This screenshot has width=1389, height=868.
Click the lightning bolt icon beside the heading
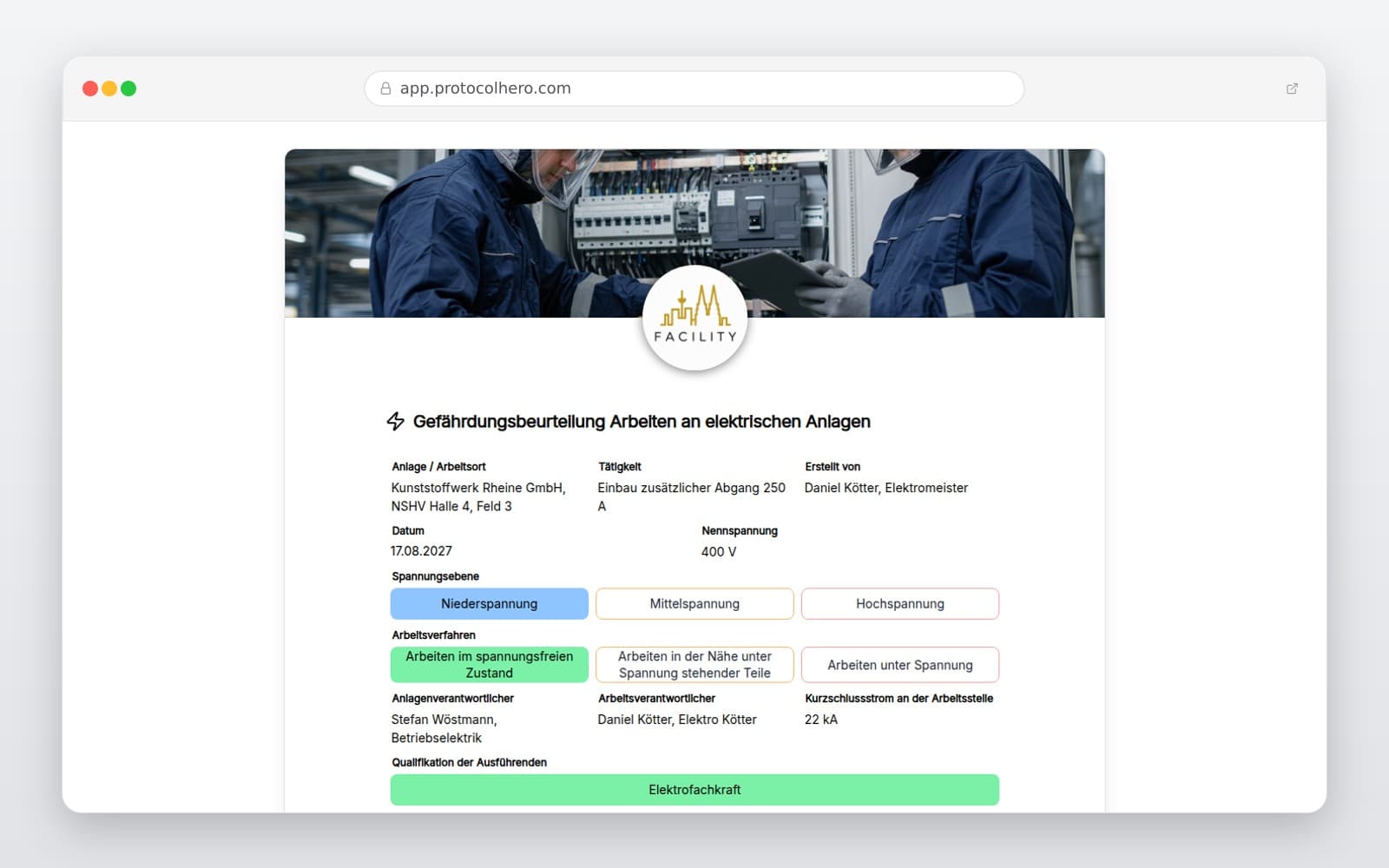396,421
